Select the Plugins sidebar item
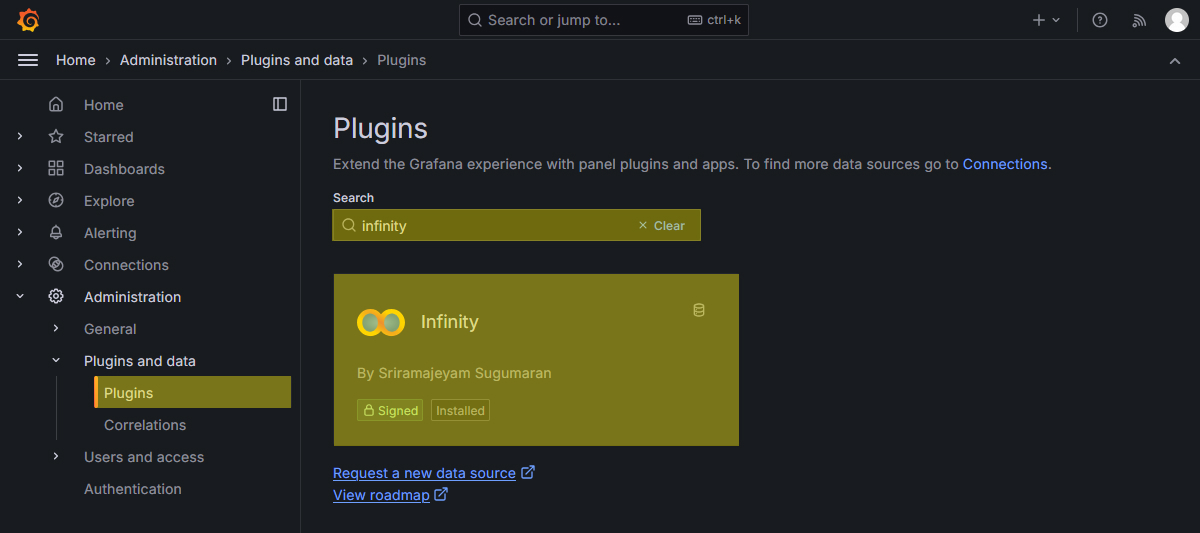Screen dimensions: 1200x533 193,393
